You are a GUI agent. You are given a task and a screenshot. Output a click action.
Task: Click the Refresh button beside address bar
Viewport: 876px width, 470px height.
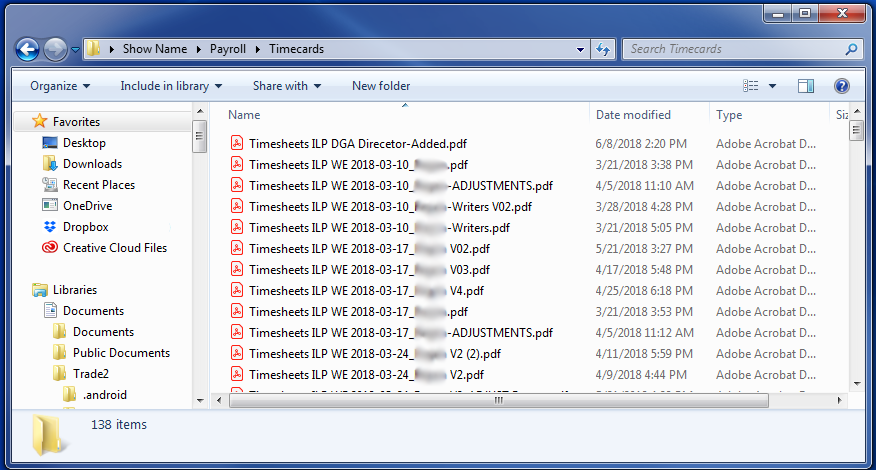point(603,48)
